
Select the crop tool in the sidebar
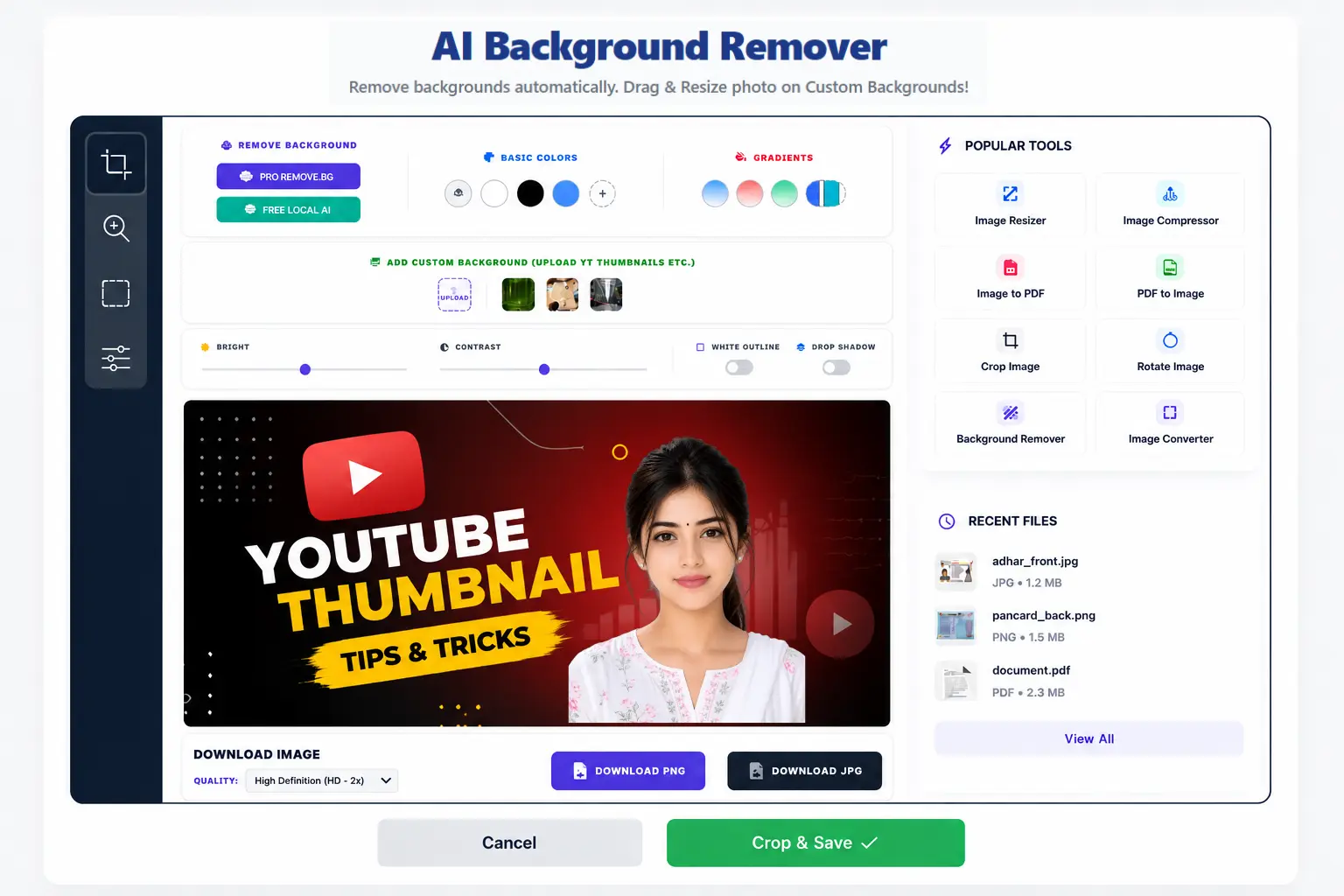point(116,164)
